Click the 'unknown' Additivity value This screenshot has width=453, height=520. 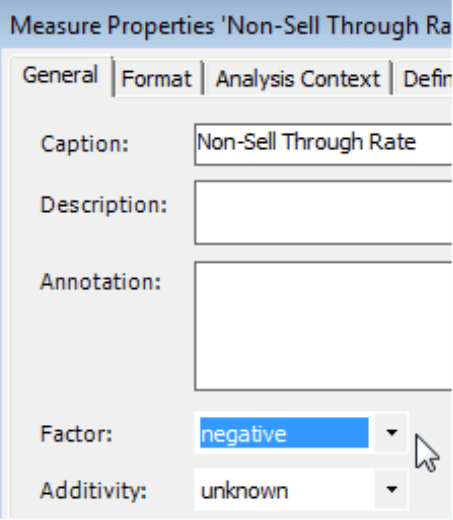[x=244, y=491]
